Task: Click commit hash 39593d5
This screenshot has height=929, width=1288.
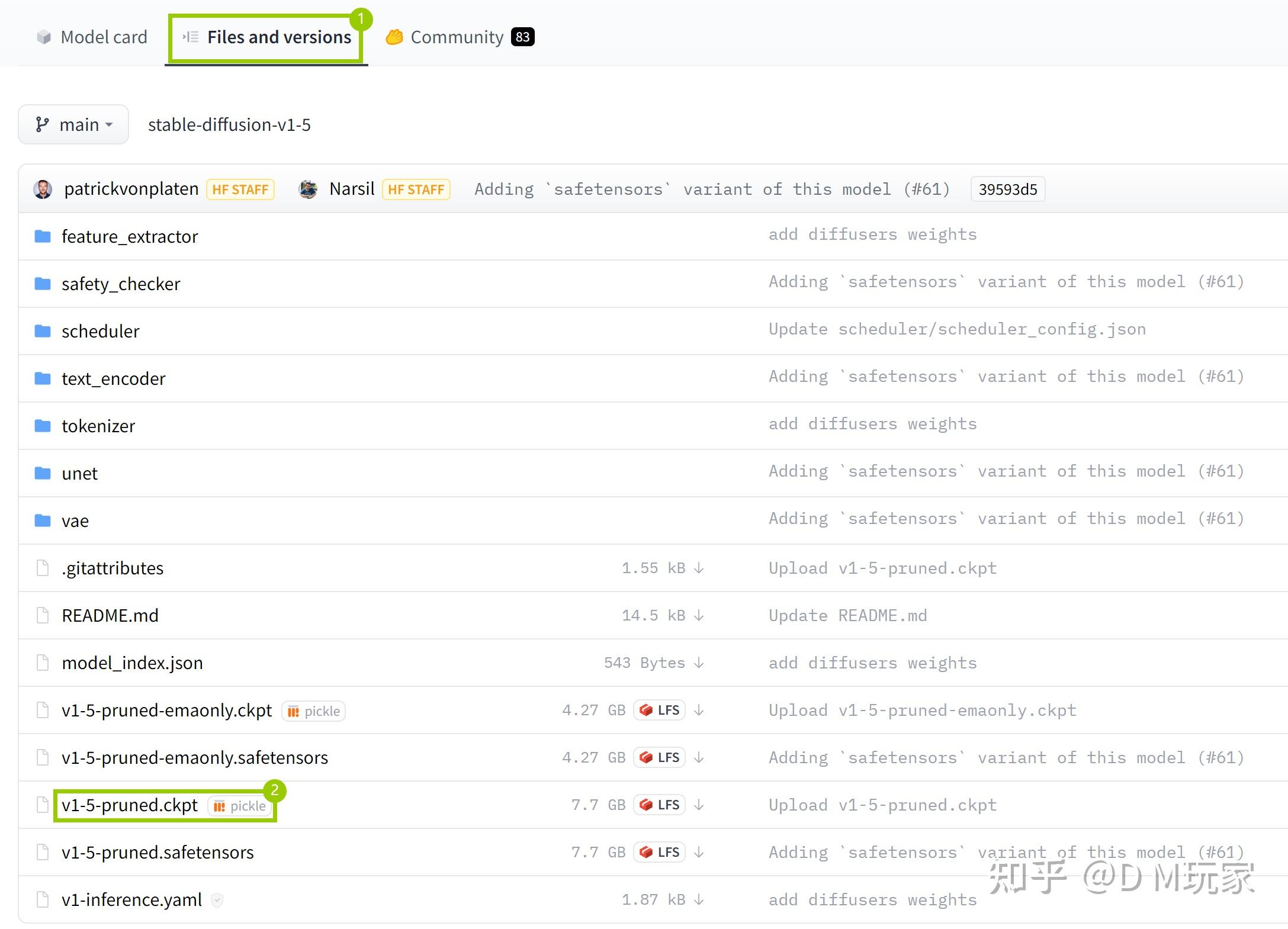Action: pyautogui.click(x=1007, y=189)
